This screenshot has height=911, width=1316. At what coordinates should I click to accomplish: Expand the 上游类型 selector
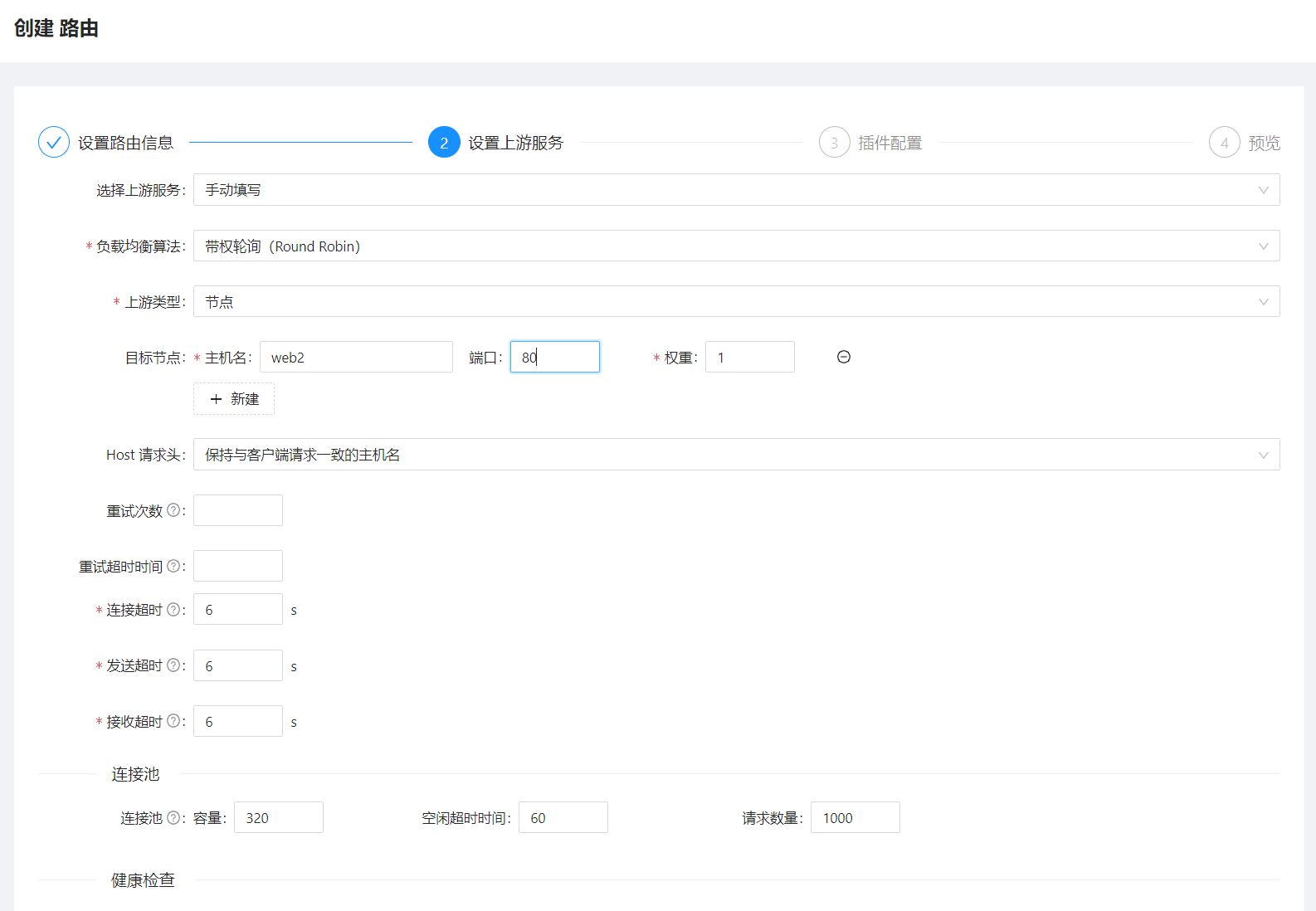coord(737,301)
